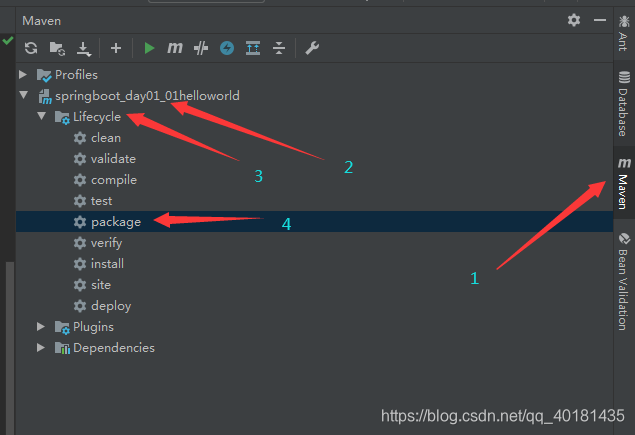
Task: Download sources and documentation icon
Action: (84, 49)
